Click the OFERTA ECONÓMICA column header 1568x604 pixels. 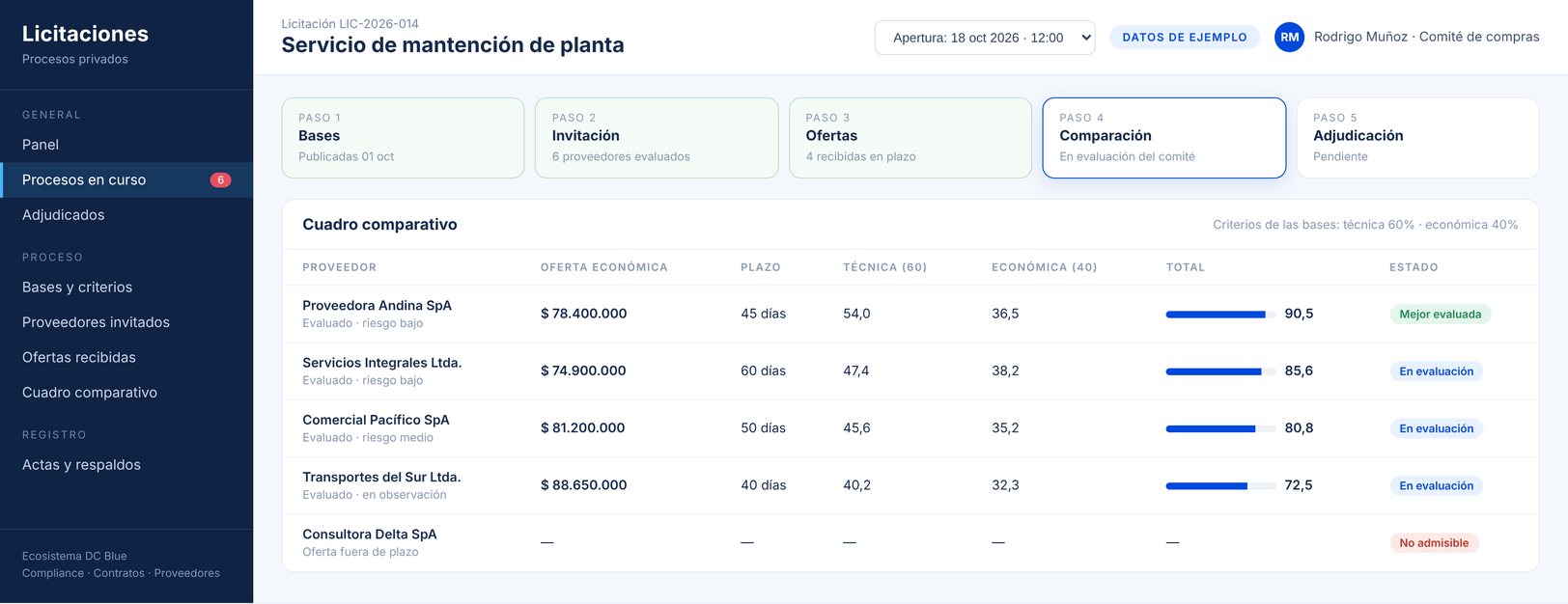(x=603, y=267)
